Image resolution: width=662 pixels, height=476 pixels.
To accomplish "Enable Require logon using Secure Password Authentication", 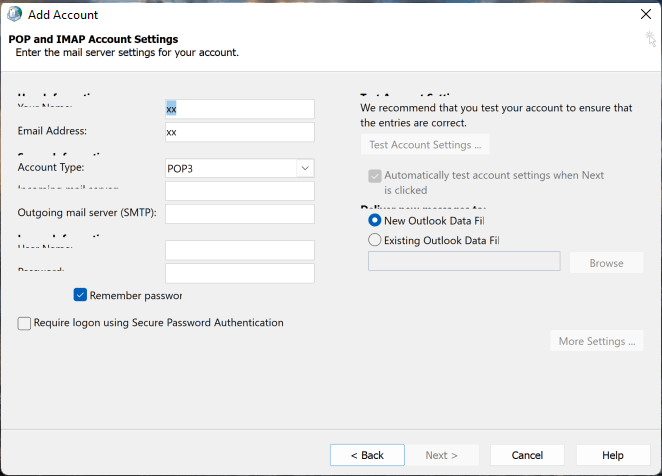I will click(x=25, y=323).
